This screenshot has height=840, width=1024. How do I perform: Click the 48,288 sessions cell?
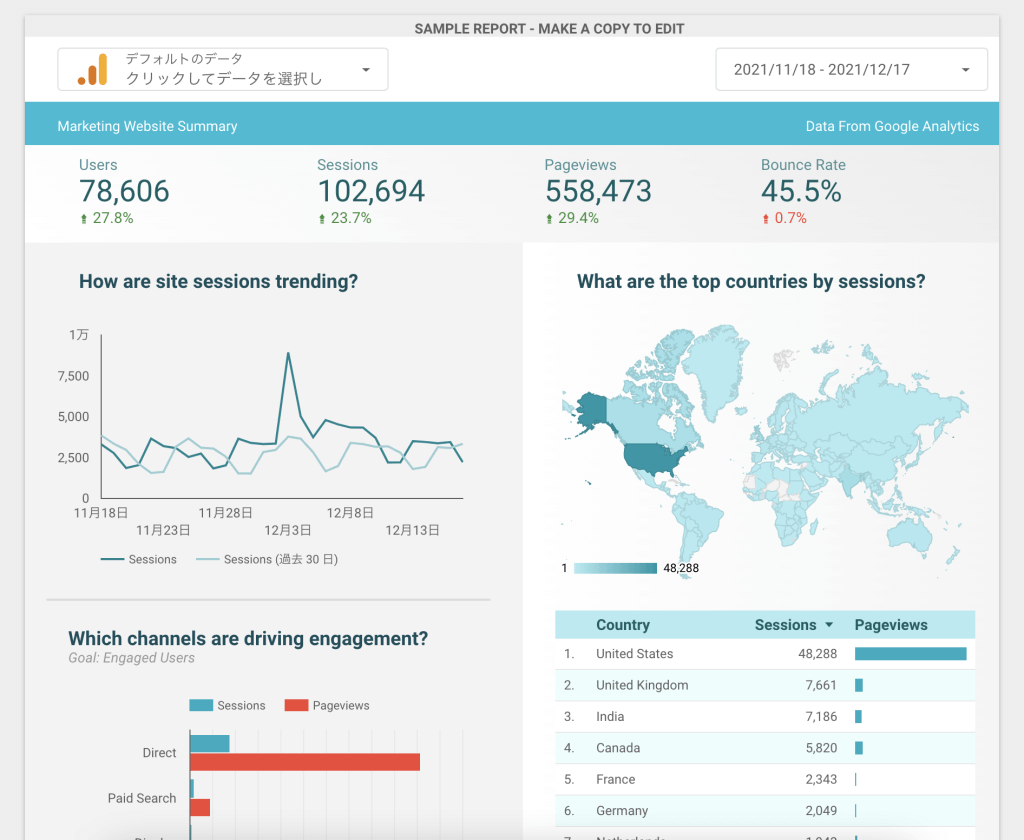(x=818, y=654)
